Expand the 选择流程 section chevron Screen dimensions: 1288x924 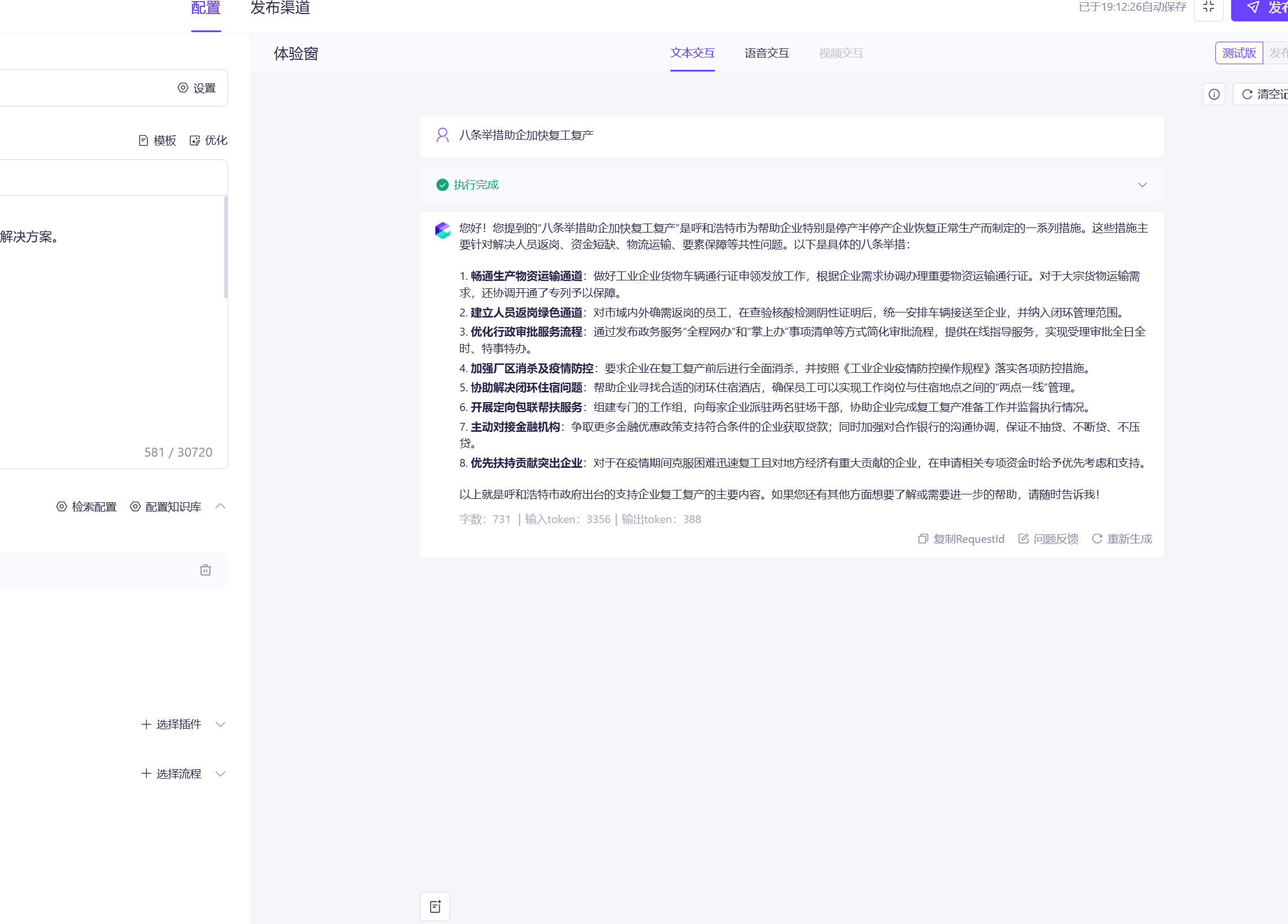tap(220, 774)
